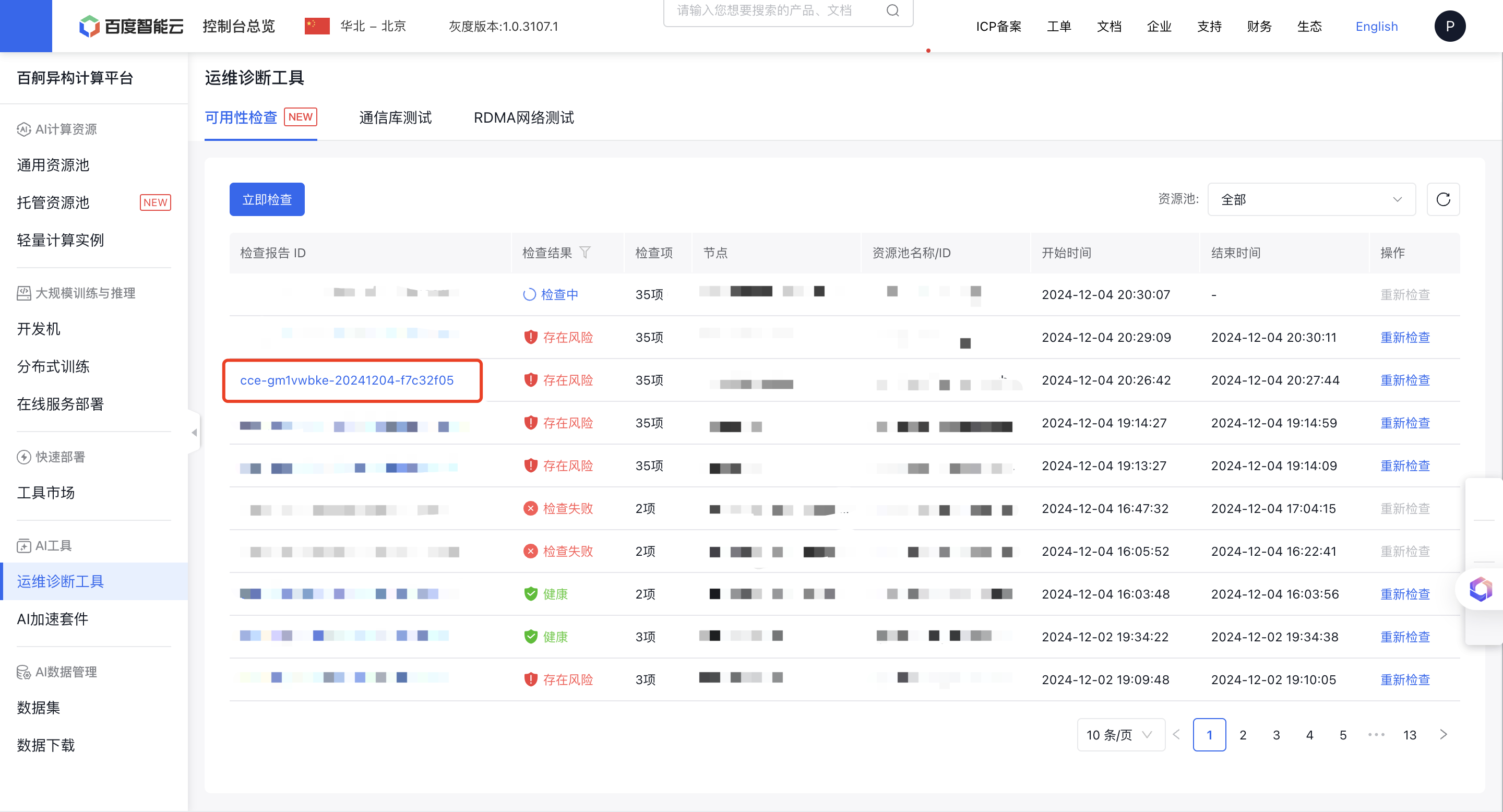1503x812 pixels.
Task: Open the 10 条/页 page size dropdown
Action: tap(1120, 734)
